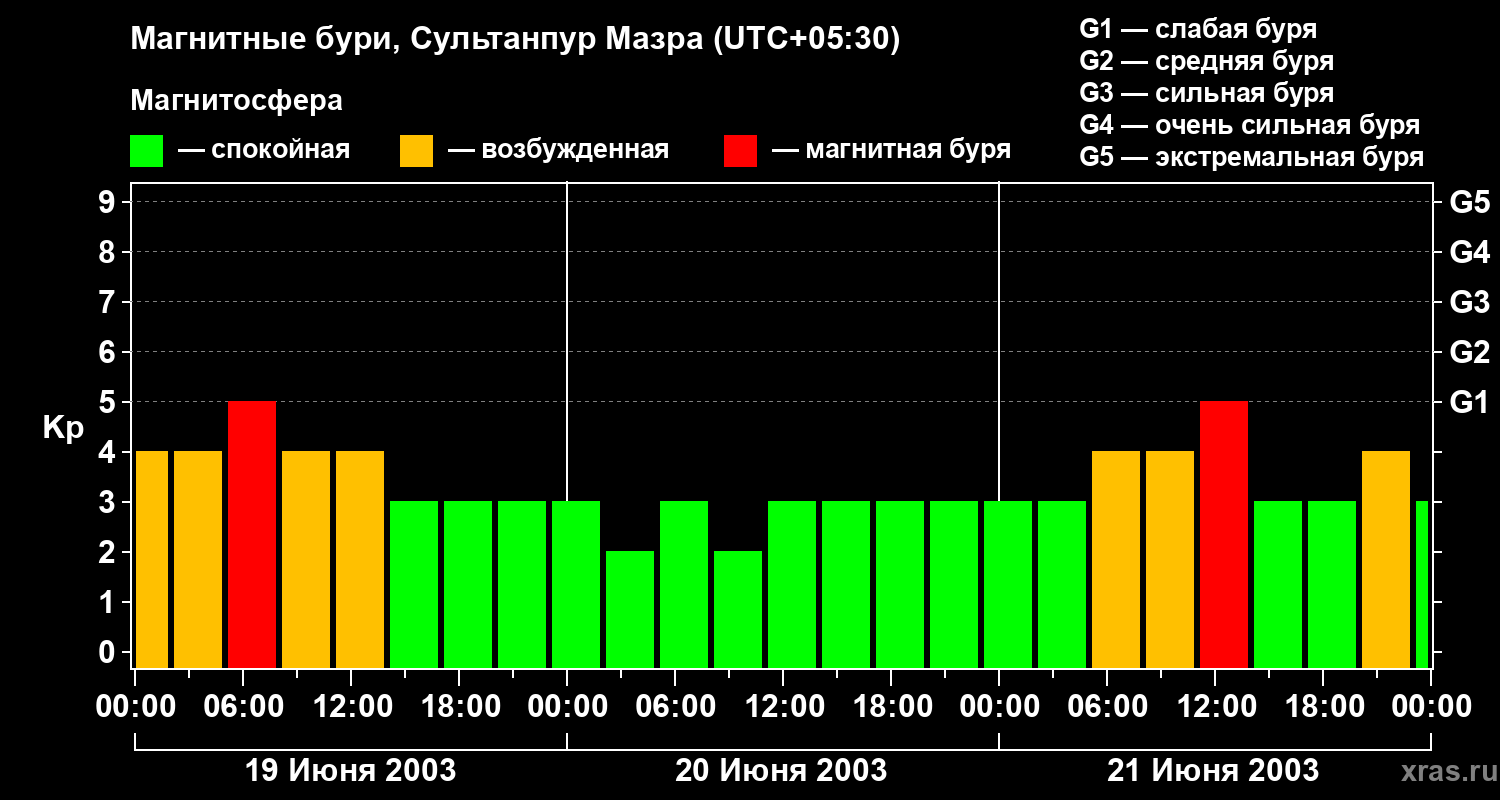Click the '12:00' time label for 20 Июня

(783, 707)
